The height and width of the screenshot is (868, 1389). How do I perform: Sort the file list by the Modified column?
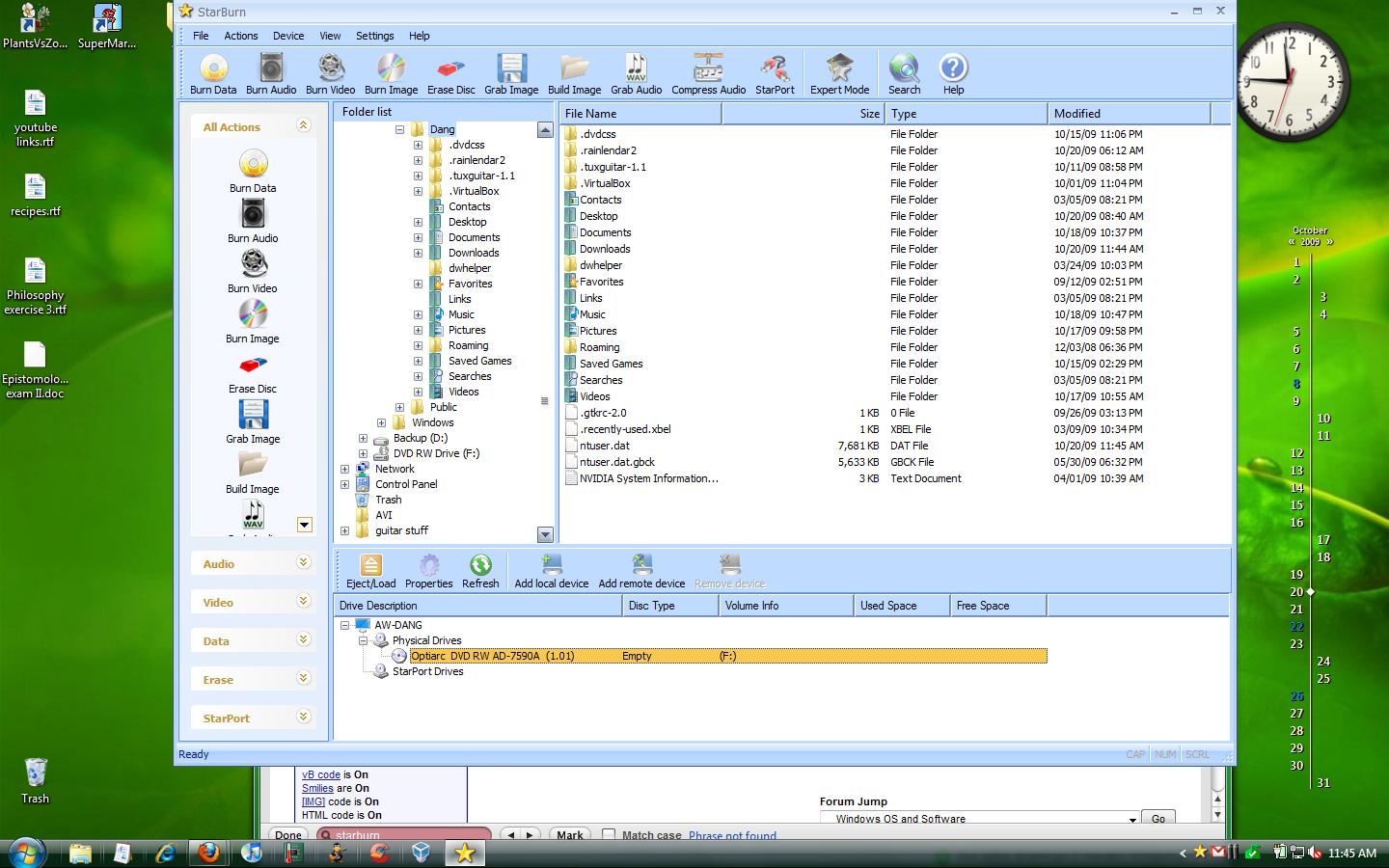1129,113
